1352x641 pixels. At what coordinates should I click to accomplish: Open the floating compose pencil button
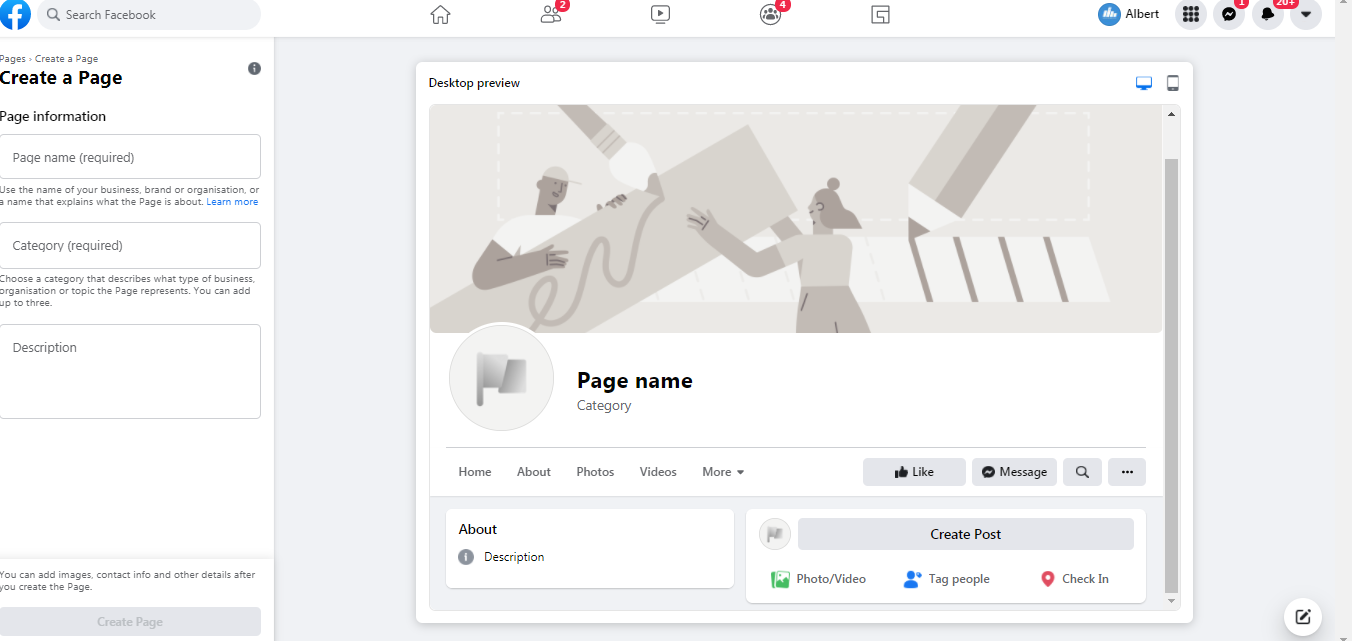[1302, 617]
